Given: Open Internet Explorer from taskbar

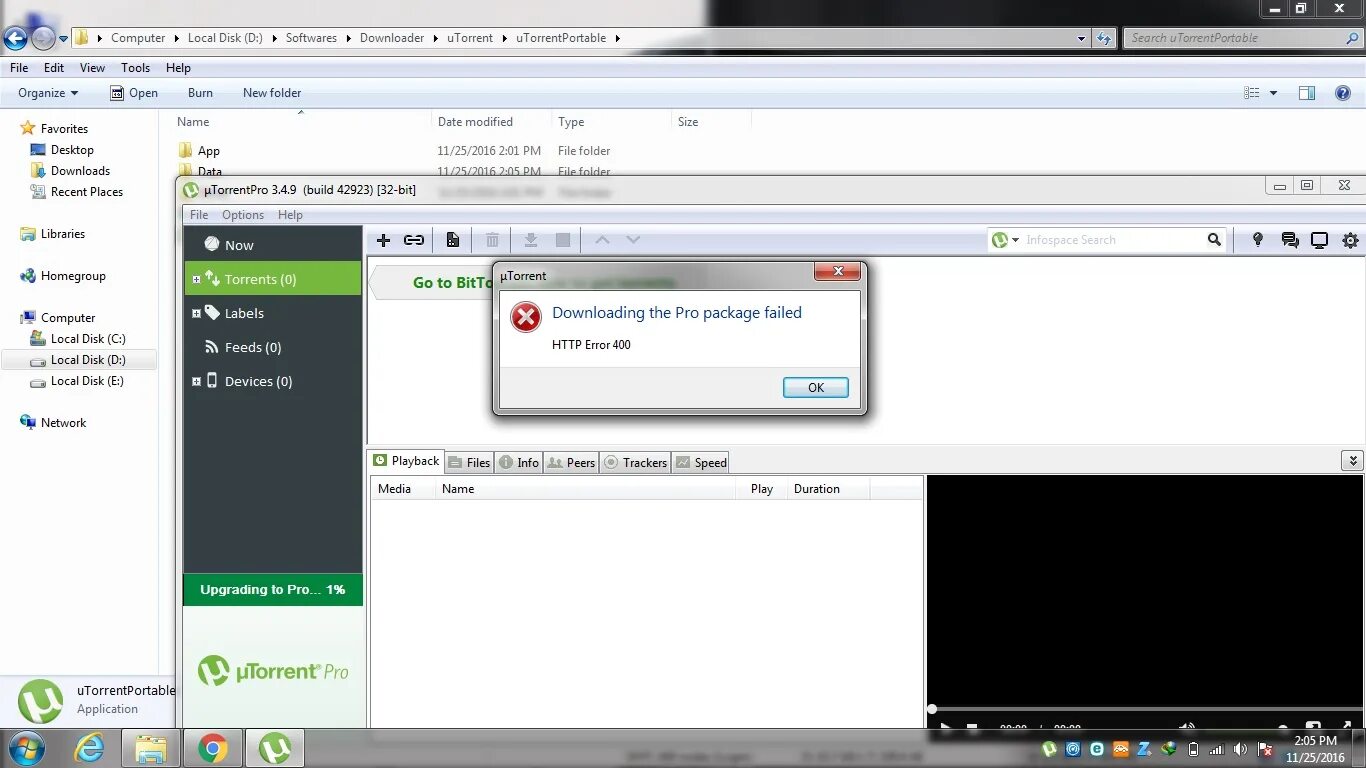Looking at the screenshot, I should click(90, 748).
